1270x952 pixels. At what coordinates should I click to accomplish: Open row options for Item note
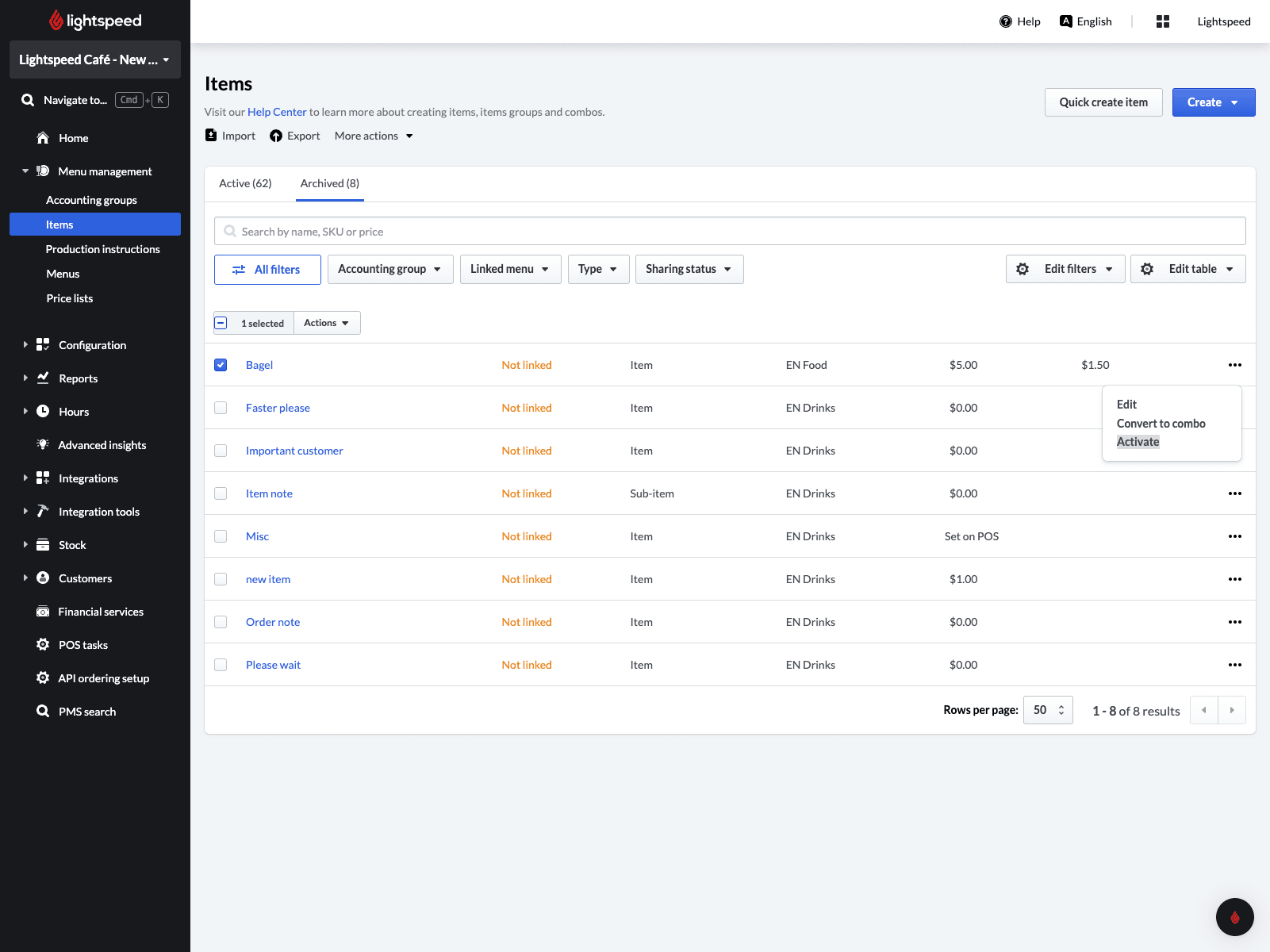point(1234,493)
